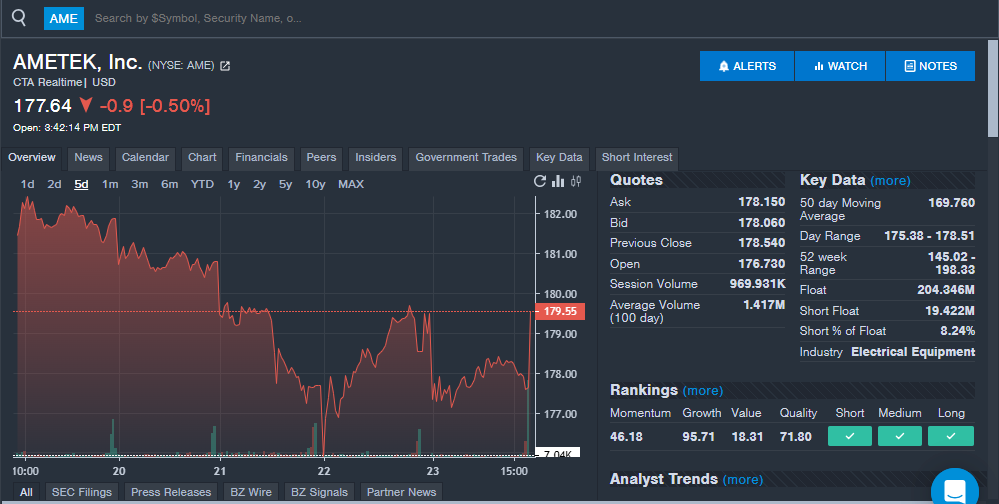Click the Momentum score 46.18
Screen dimensions: 999x504
tap(626, 436)
